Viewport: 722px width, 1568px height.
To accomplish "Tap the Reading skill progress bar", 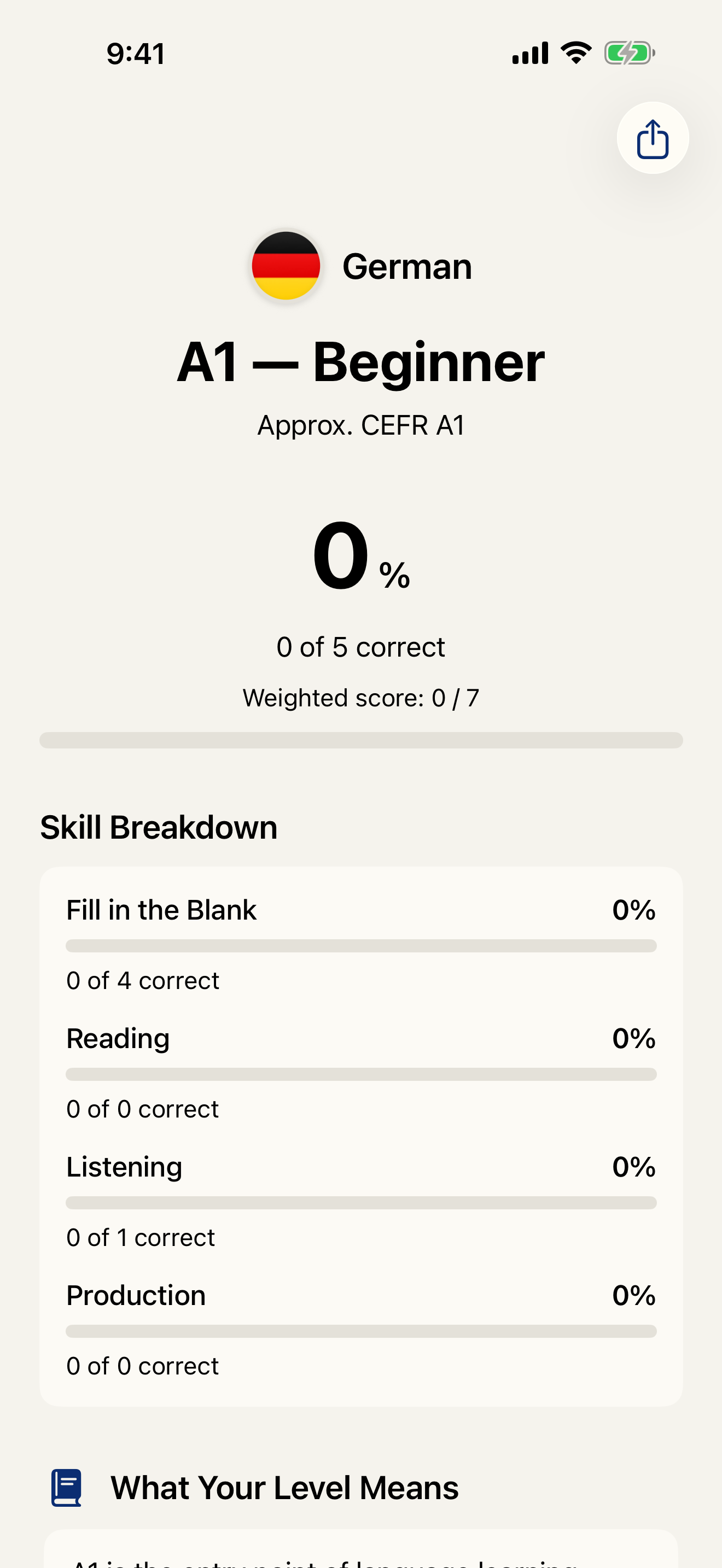I will [361, 1074].
